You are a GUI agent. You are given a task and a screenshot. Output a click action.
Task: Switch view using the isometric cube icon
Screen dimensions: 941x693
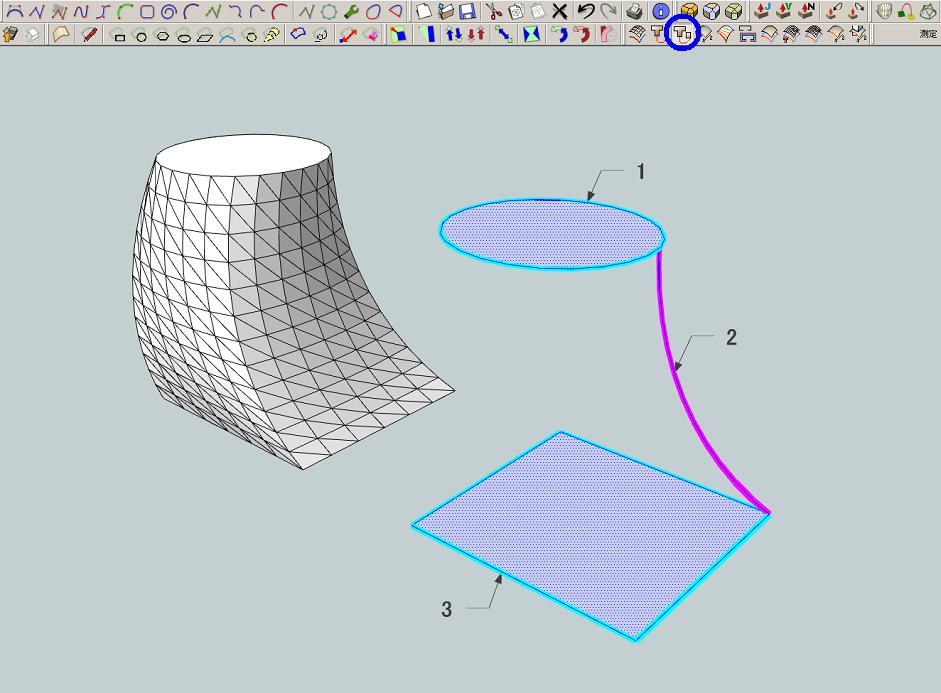point(713,13)
